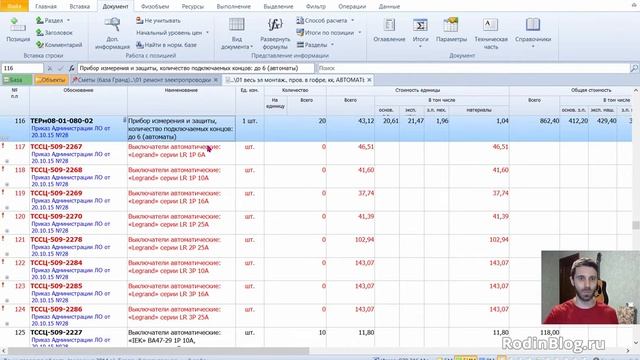Close the 01 ремонт электропроводки tab
The height and width of the screenshot is (360, 640).
tap(216, 80)
